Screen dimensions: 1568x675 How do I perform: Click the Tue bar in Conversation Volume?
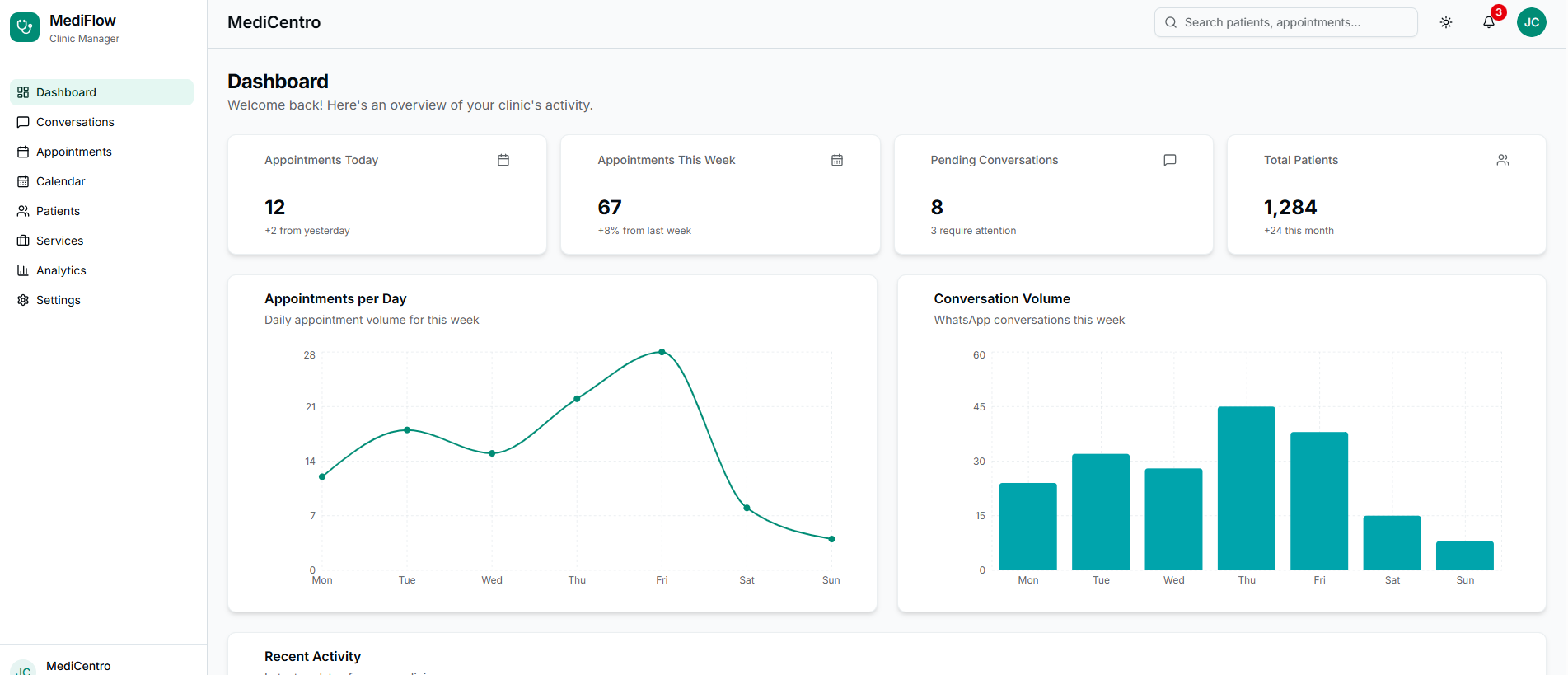1101,512
